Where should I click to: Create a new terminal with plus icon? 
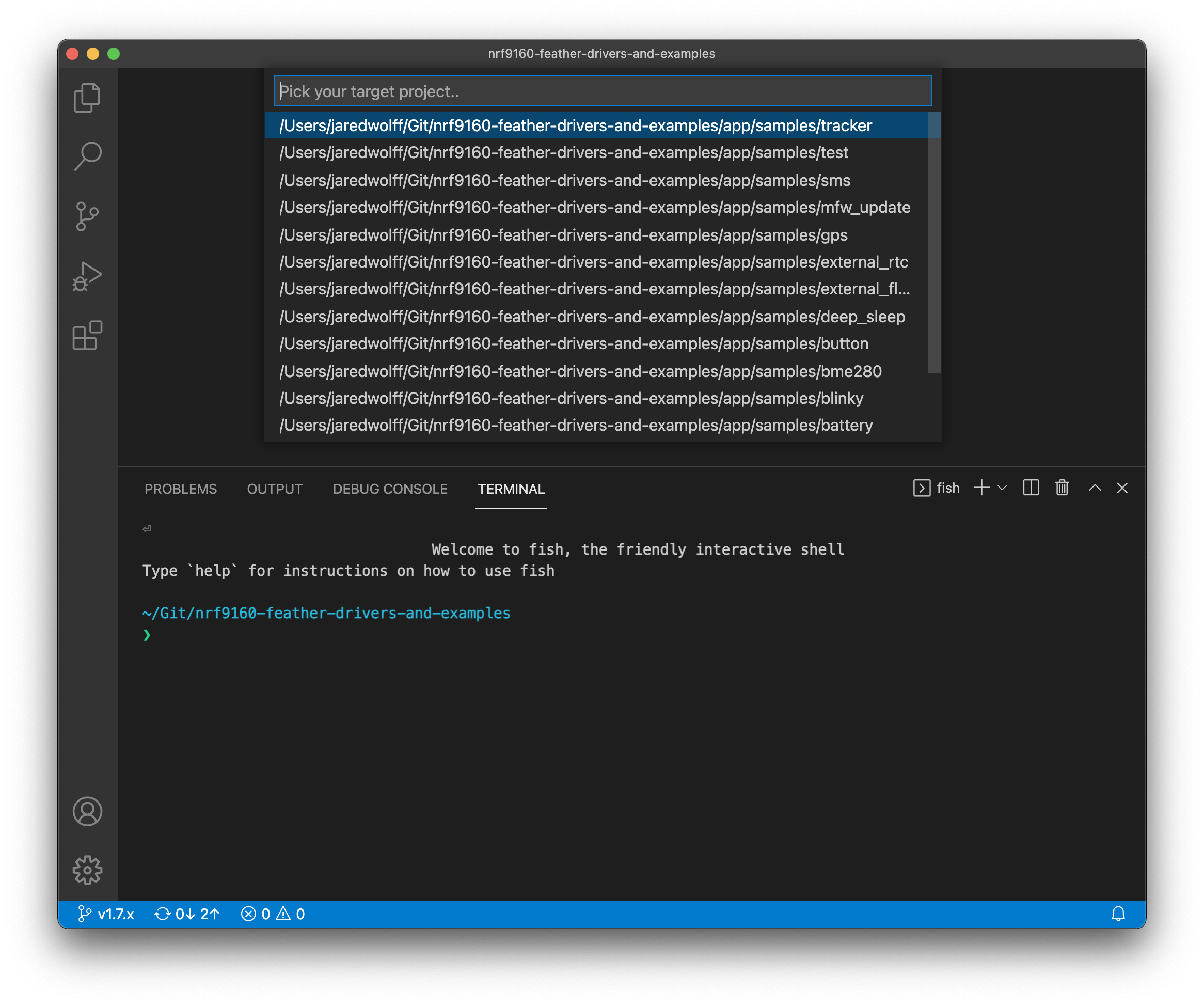pyautogui.click(x=981, y=488)
